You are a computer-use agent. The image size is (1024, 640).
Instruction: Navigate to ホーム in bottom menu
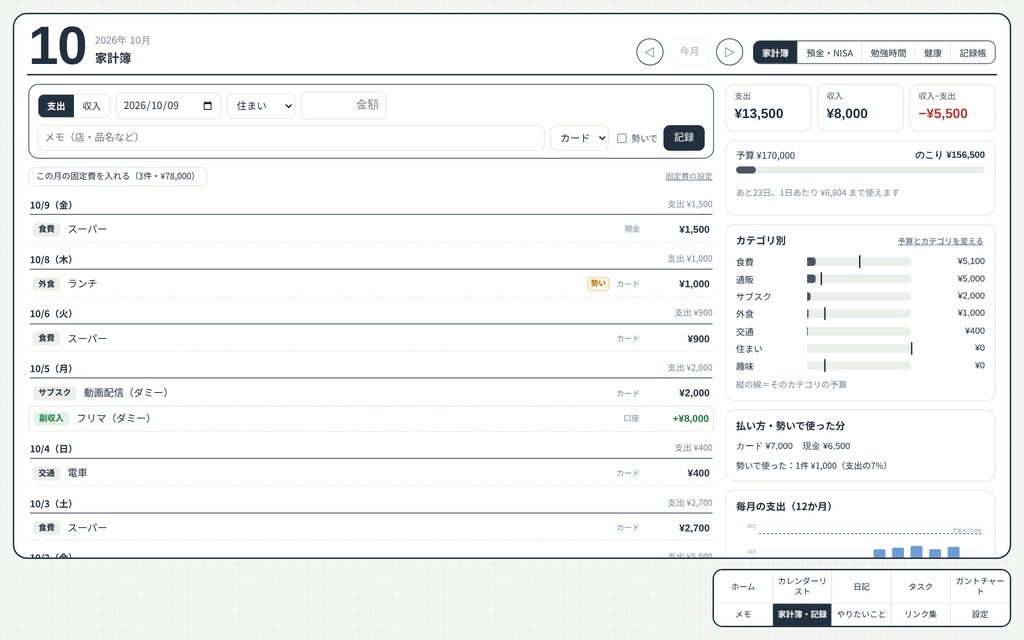click(743, 586)
